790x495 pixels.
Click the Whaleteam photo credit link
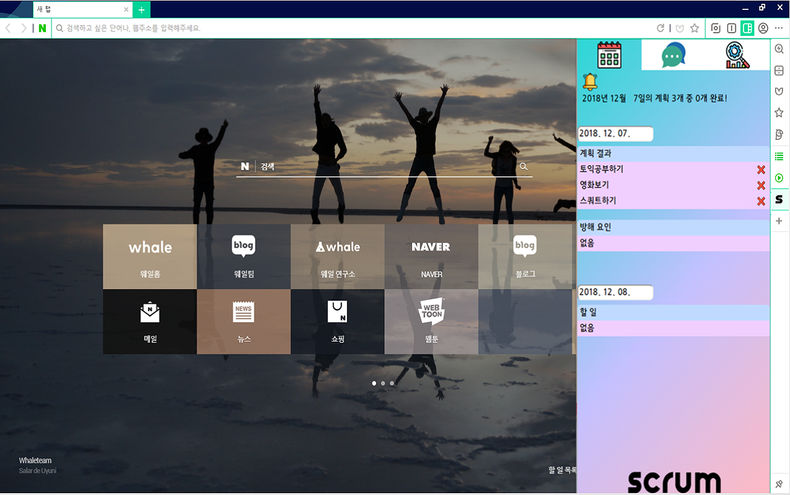click(x=35, y=460)
